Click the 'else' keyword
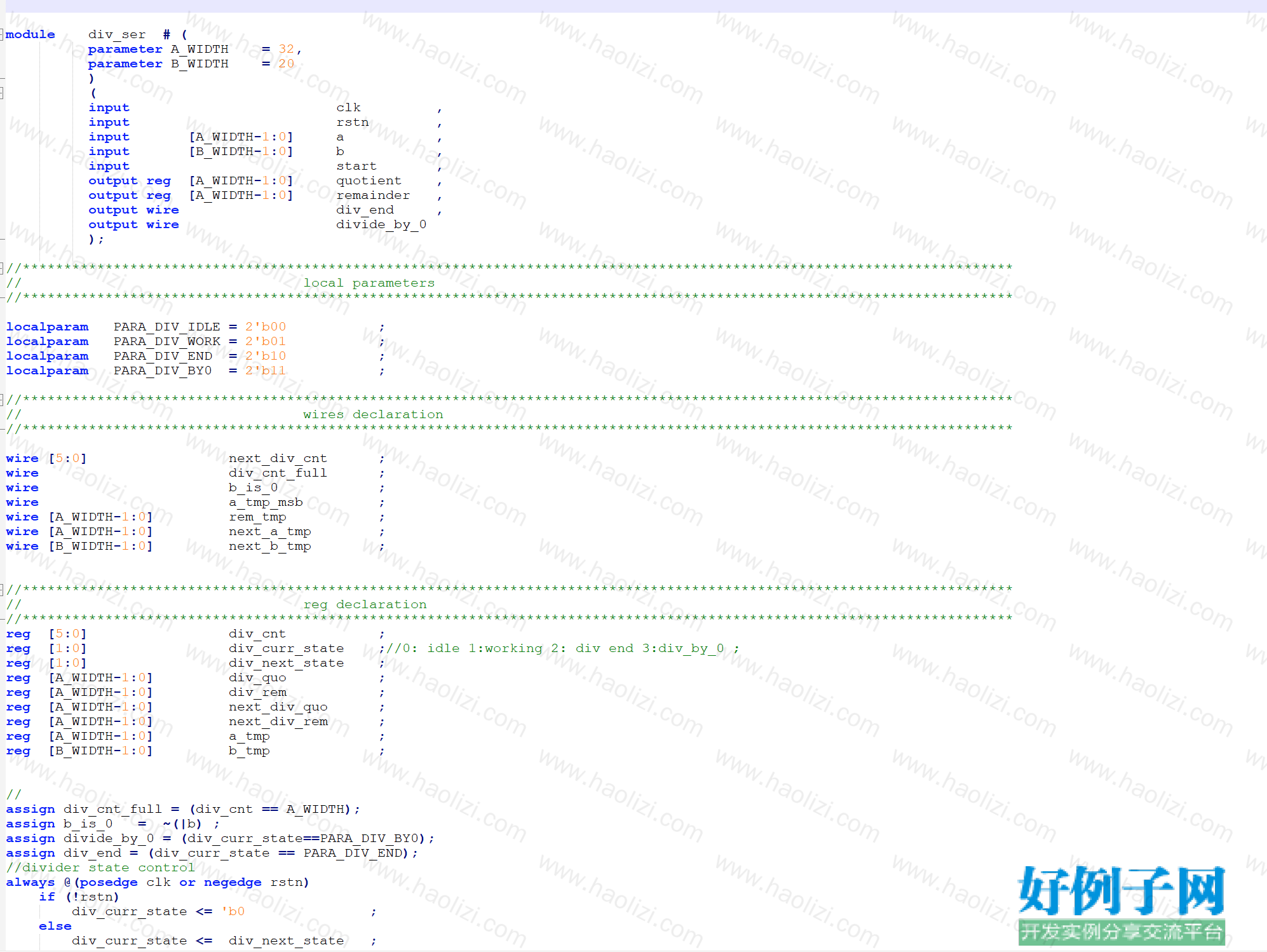 coord(55,926)
